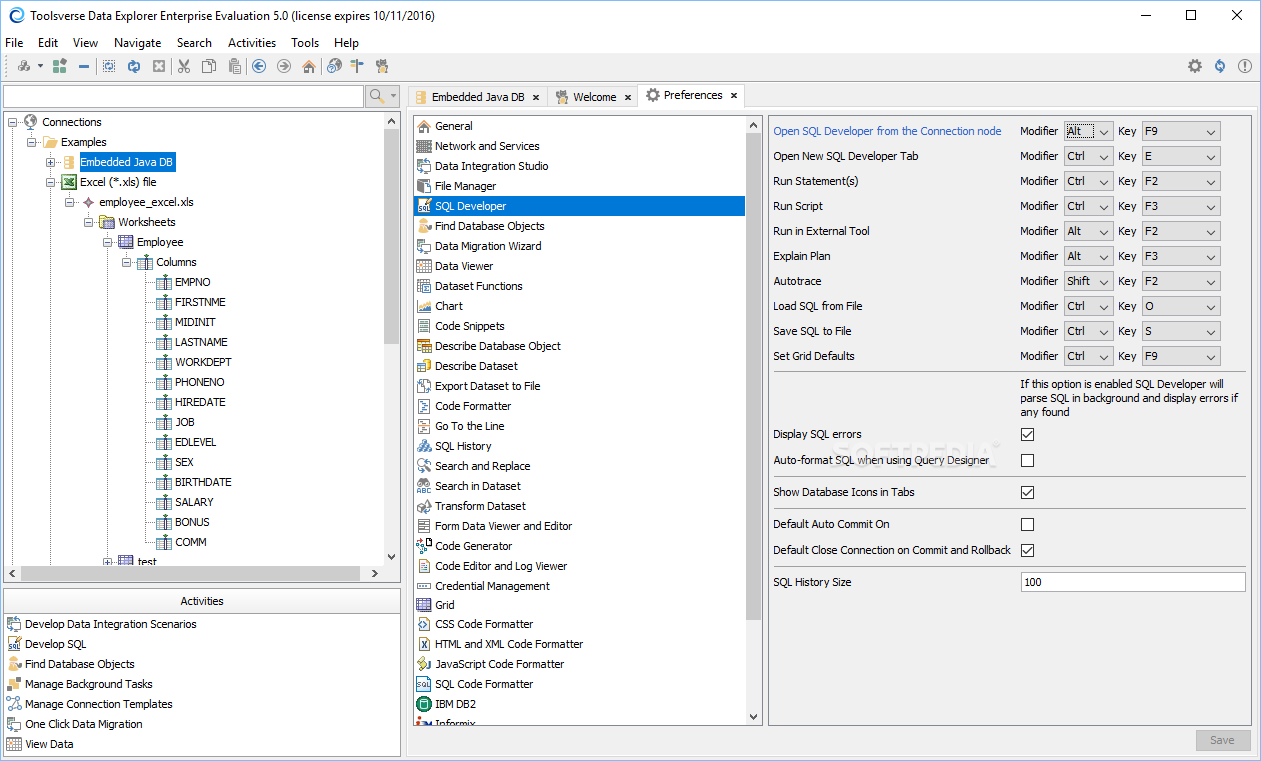Click the Develop SQL activity icon
The image size is (1261, 761).
point(14,644)
